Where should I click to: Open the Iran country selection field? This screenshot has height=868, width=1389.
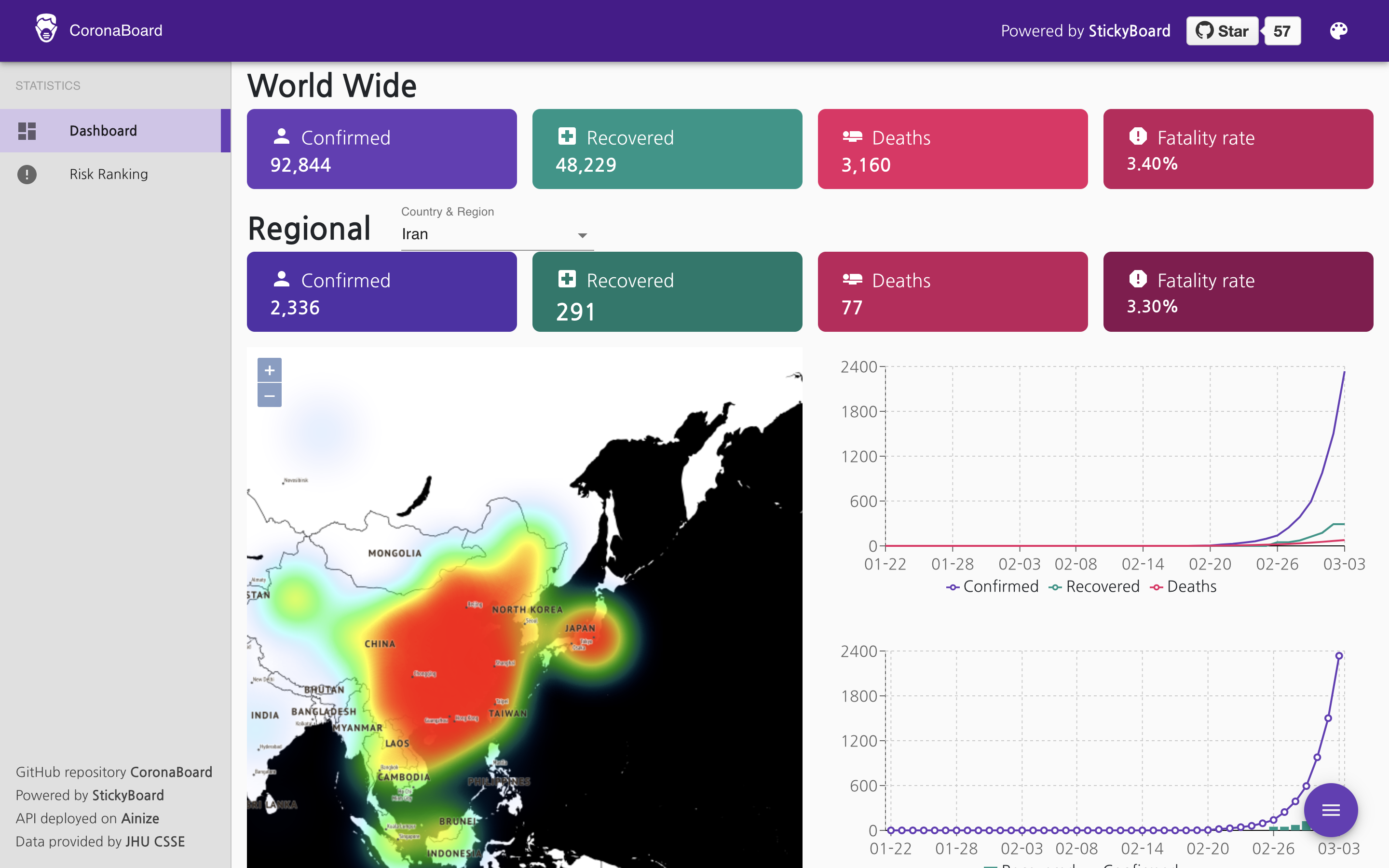coord(488,234)
